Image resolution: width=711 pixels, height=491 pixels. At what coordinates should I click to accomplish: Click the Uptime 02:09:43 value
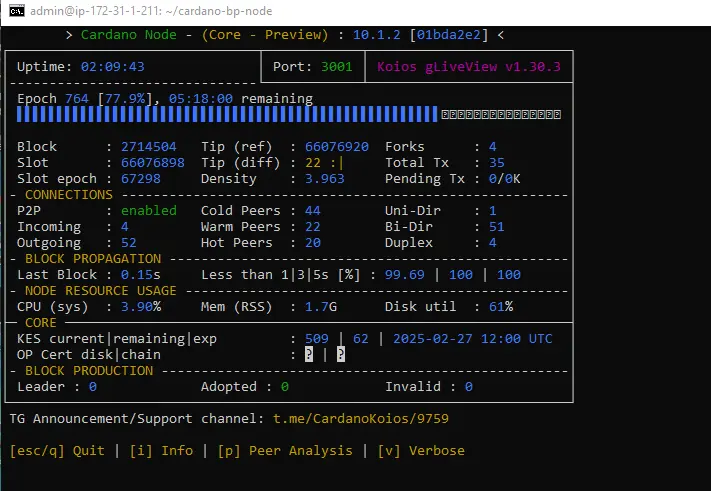113,67
